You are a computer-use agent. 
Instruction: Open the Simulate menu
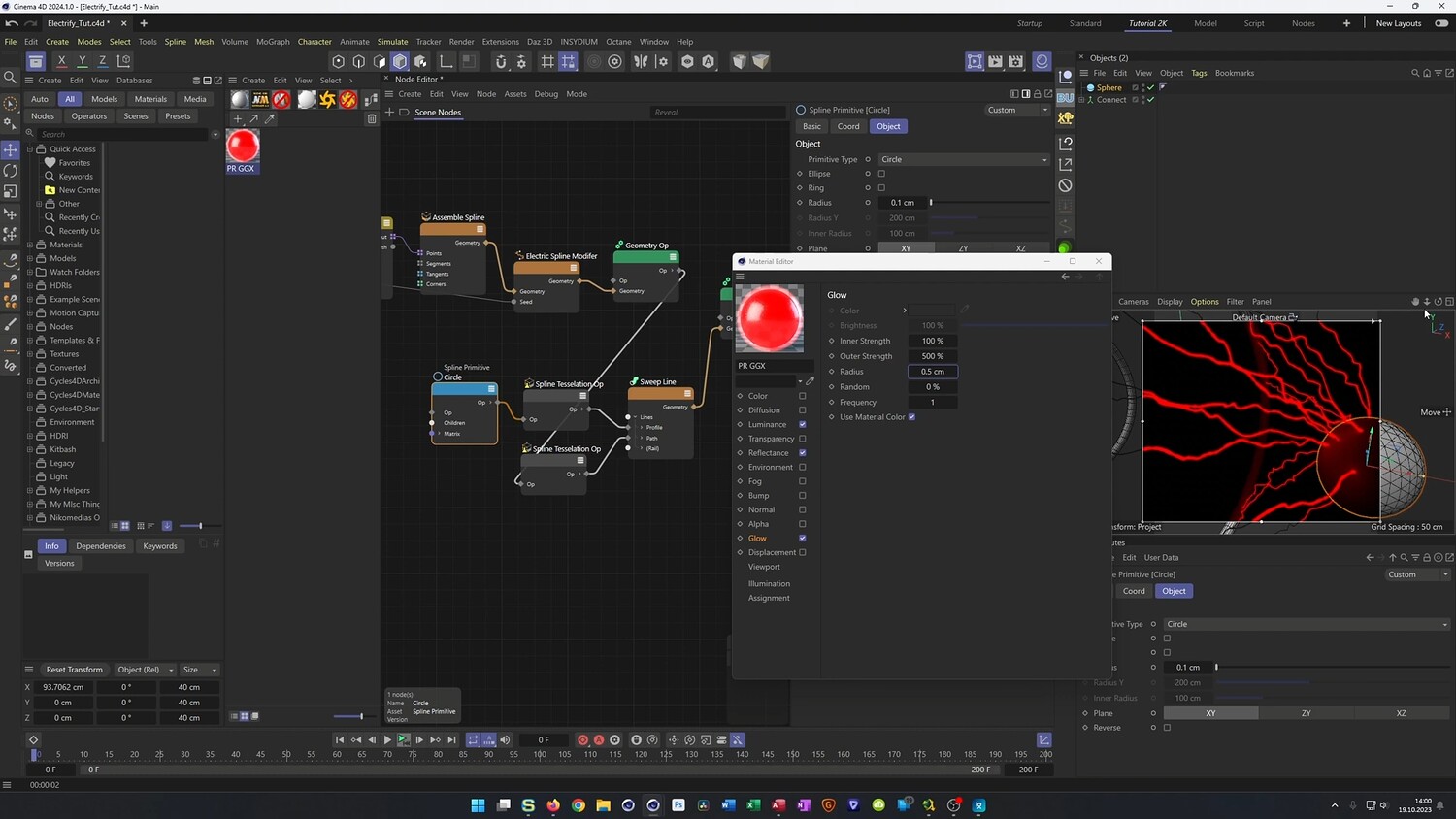[392, 42]
